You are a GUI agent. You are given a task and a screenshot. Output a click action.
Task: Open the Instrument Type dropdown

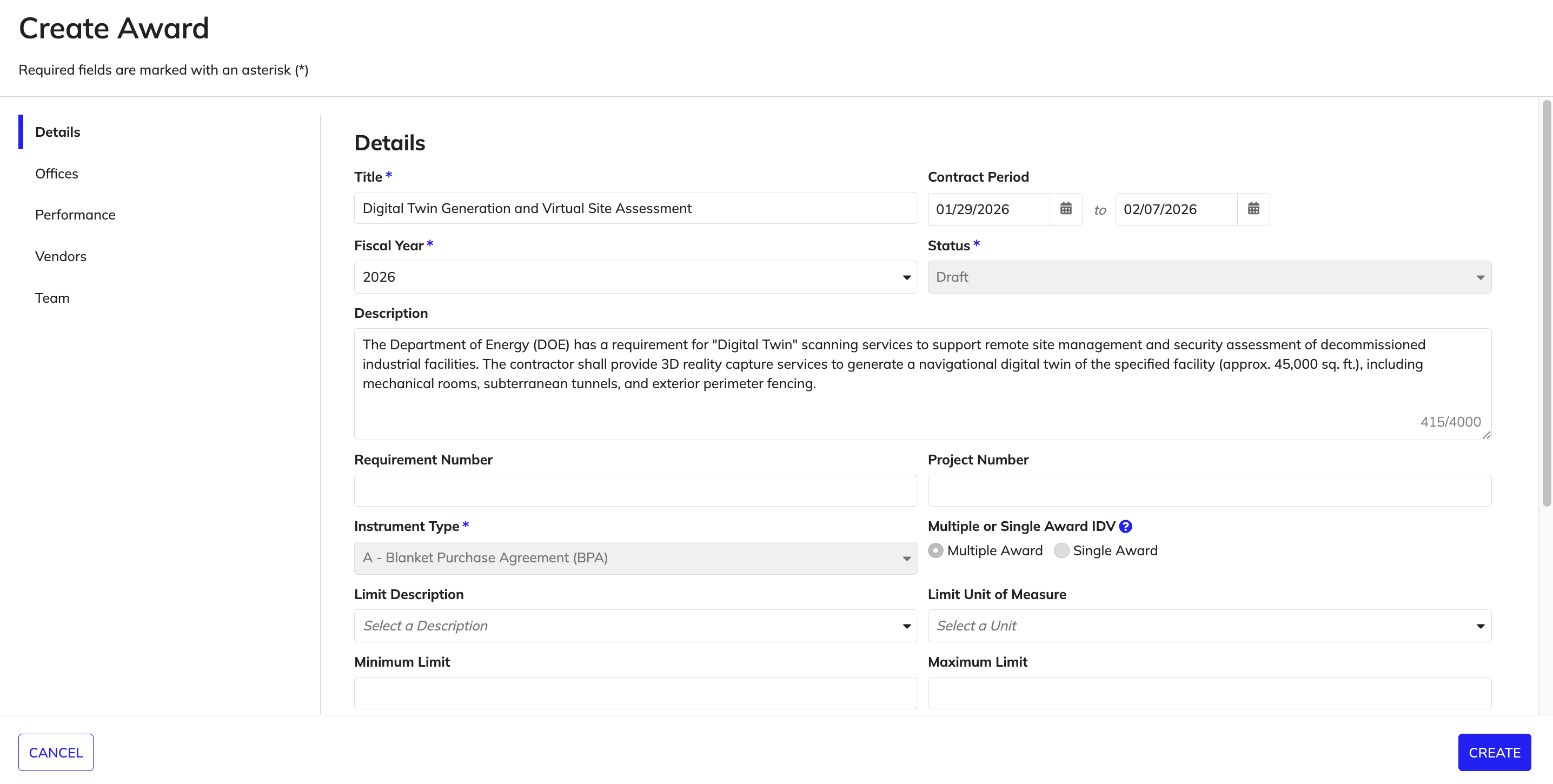click(635, 558)
